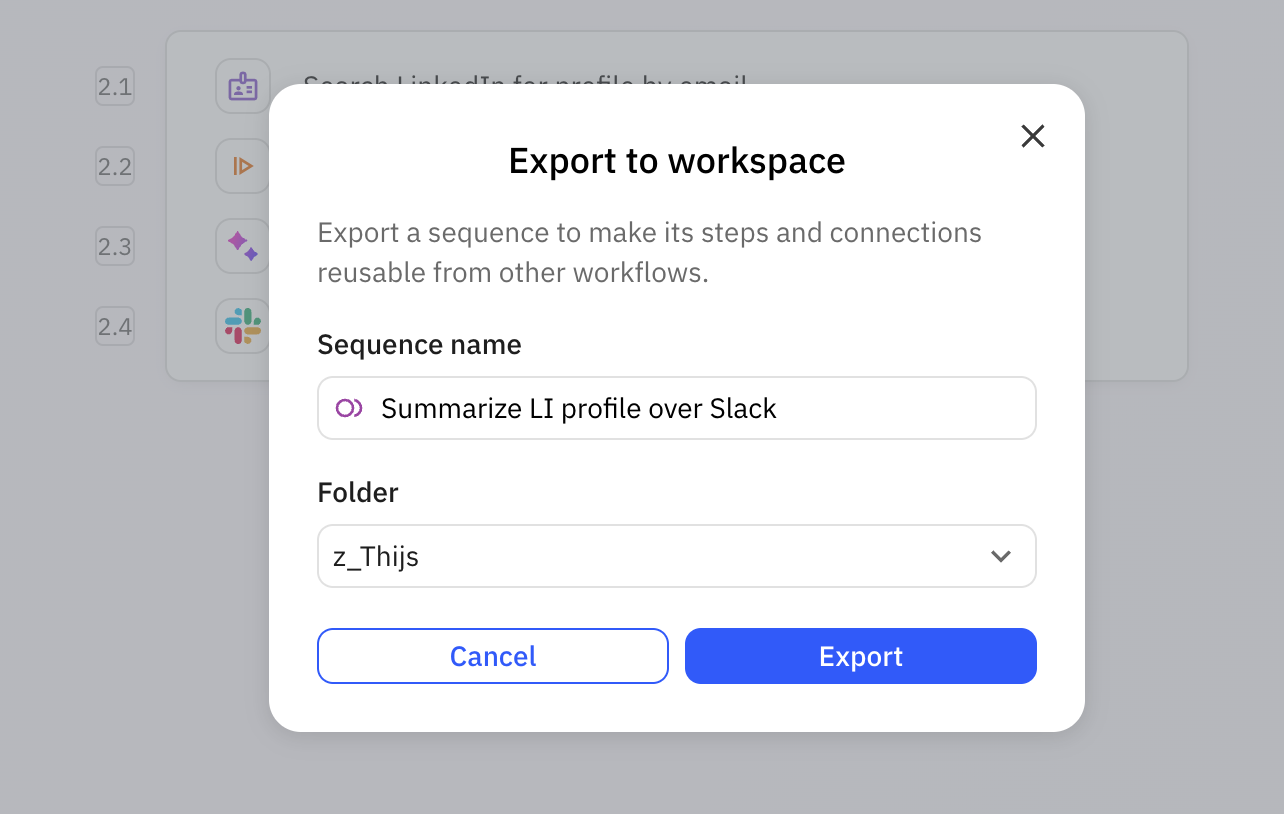This screenshot has height=814, width=1284.
Task: Select the step icon next to 2.4
Action: tap(242, 326)
